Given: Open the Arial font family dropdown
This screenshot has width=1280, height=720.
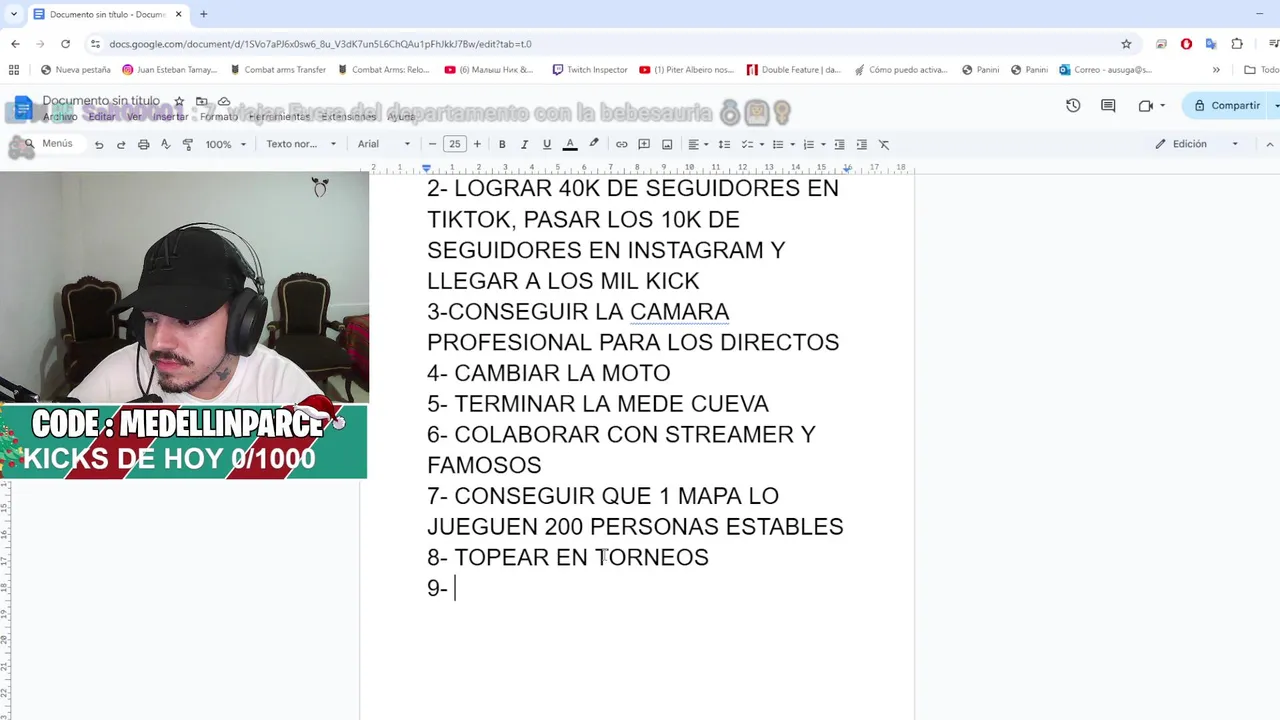Looking at the screenshot, I should (384, 144).
